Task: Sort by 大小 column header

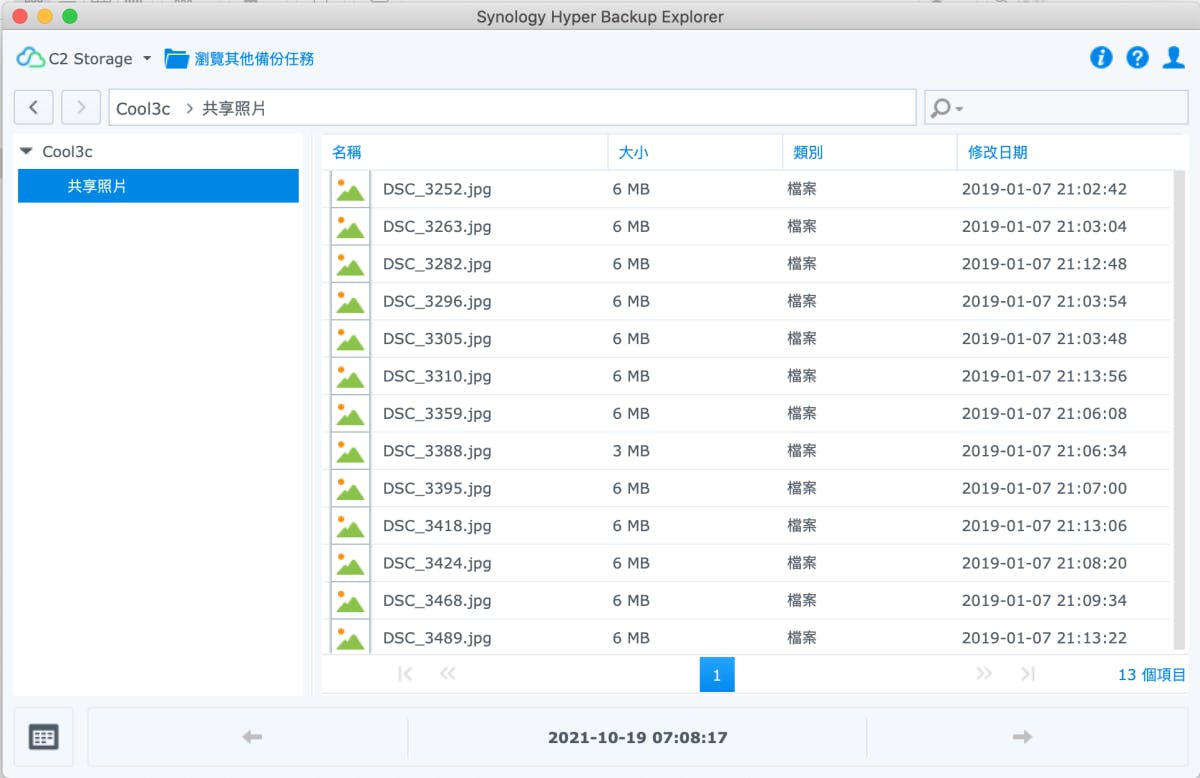Action: [x=633, y=152]
